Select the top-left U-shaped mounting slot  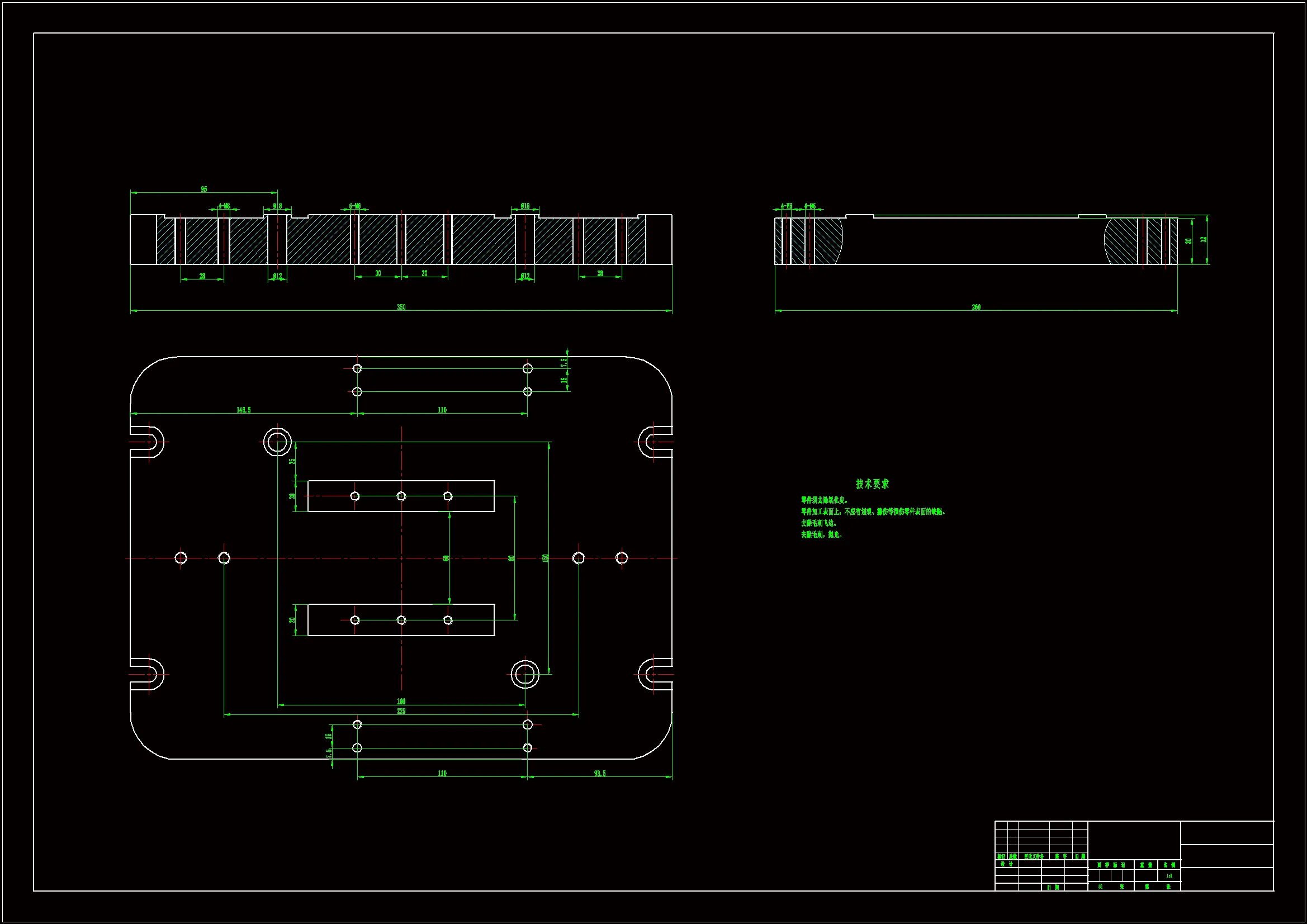[149, 442]
